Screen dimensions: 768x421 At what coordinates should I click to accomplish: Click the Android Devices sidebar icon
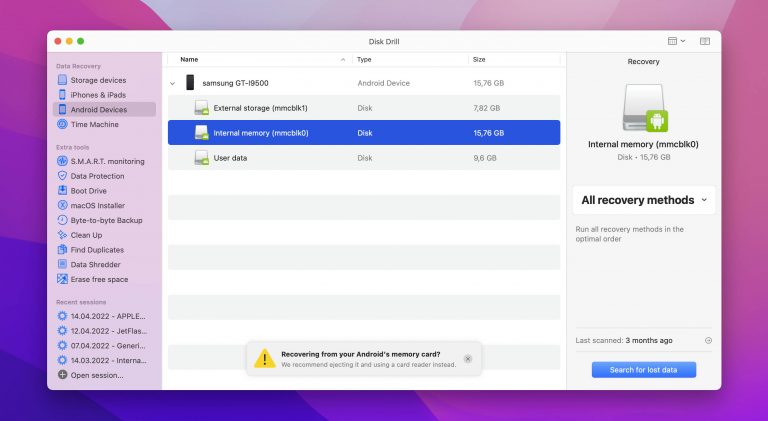(x=62, y=109)
